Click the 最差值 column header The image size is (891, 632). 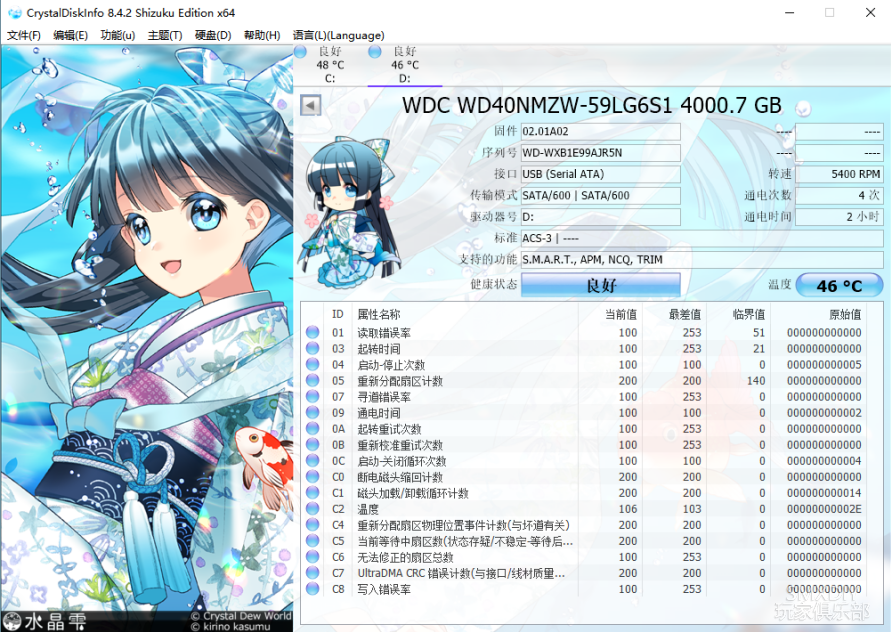click(x=685, y=314)
